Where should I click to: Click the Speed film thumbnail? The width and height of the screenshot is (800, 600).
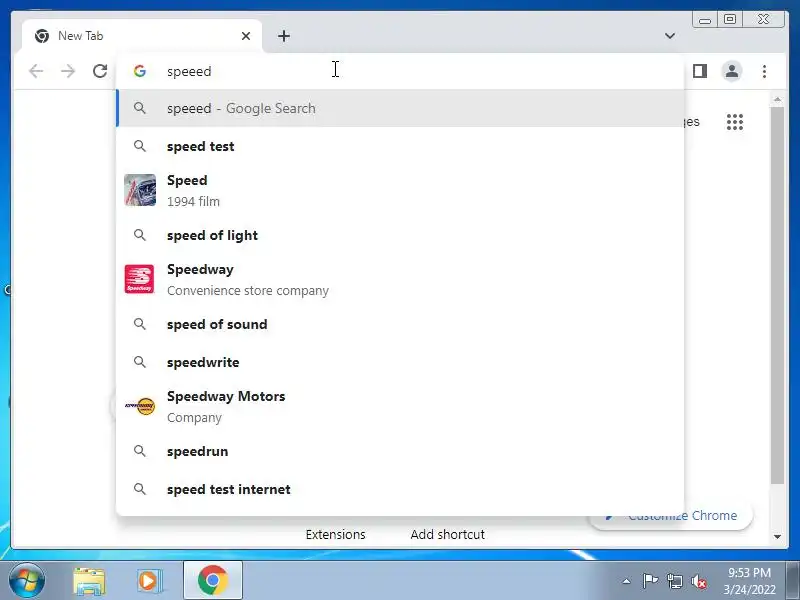(140, 190)
